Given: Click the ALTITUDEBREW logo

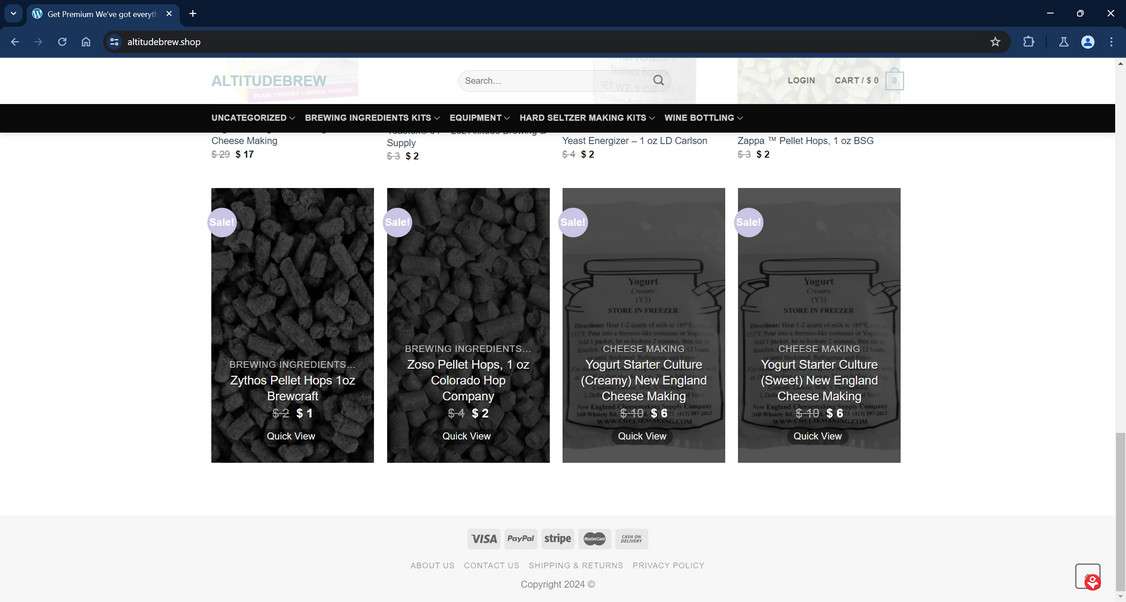Looking at the screenshot, I should click(x=269, y=81).
